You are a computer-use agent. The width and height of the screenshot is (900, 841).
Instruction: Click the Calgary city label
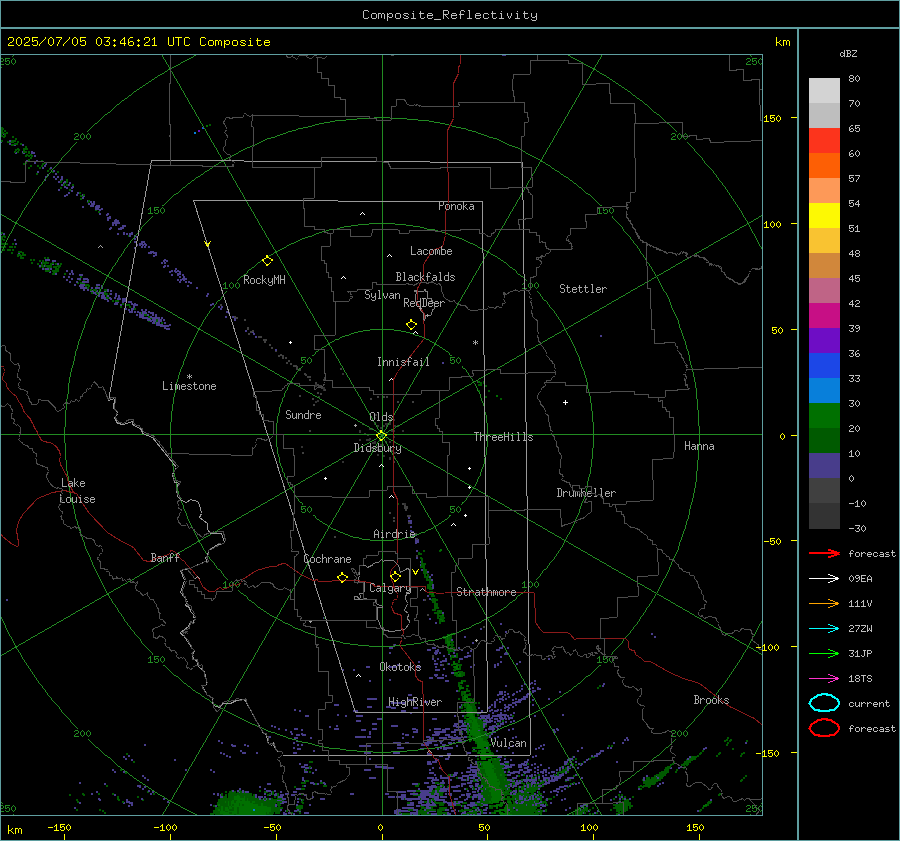pos(390,588)
